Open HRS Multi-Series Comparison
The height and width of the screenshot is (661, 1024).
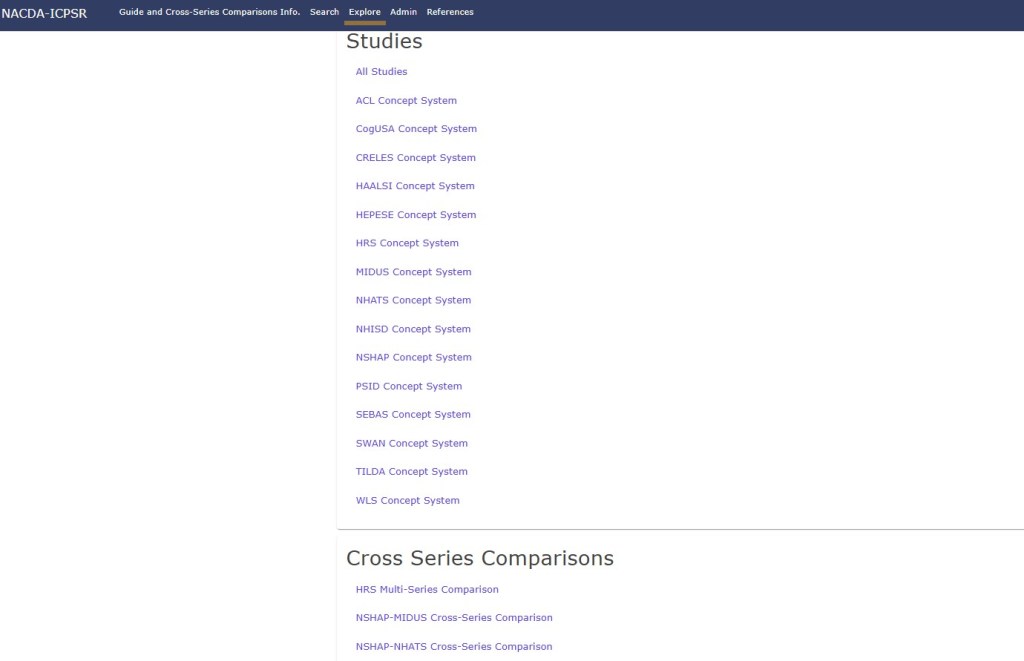pyautogui.click(x=427, y=590)
